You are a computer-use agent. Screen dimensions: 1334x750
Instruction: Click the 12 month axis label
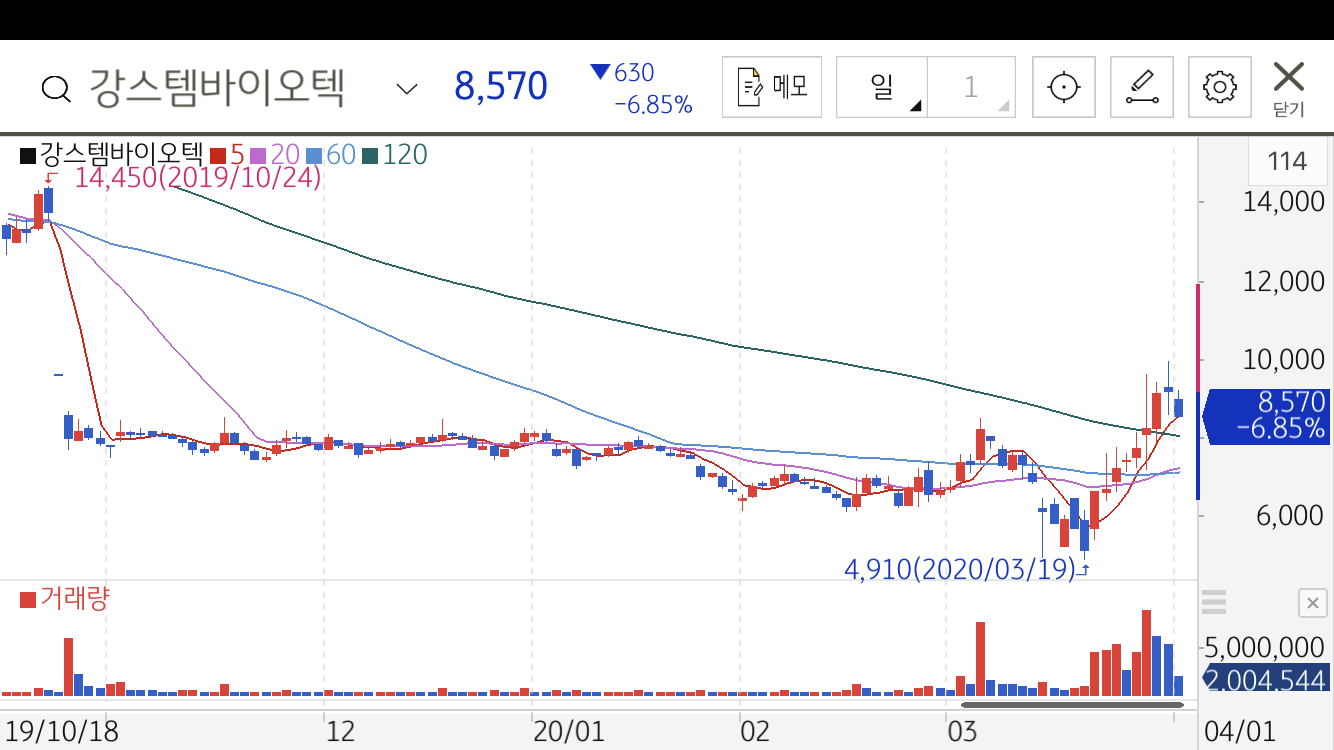(x=341, y=731)
